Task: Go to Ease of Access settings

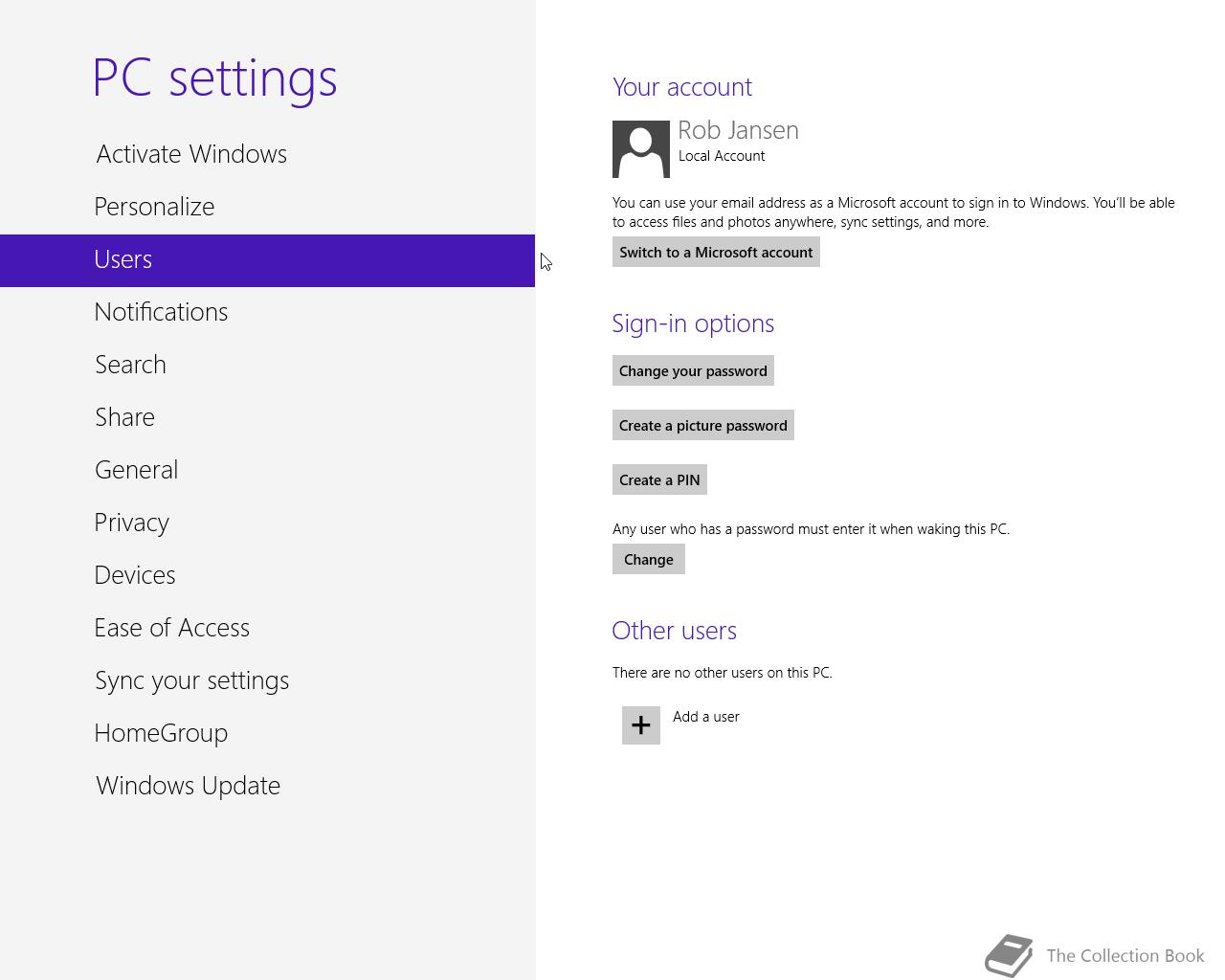Action: tap(267, 628)
